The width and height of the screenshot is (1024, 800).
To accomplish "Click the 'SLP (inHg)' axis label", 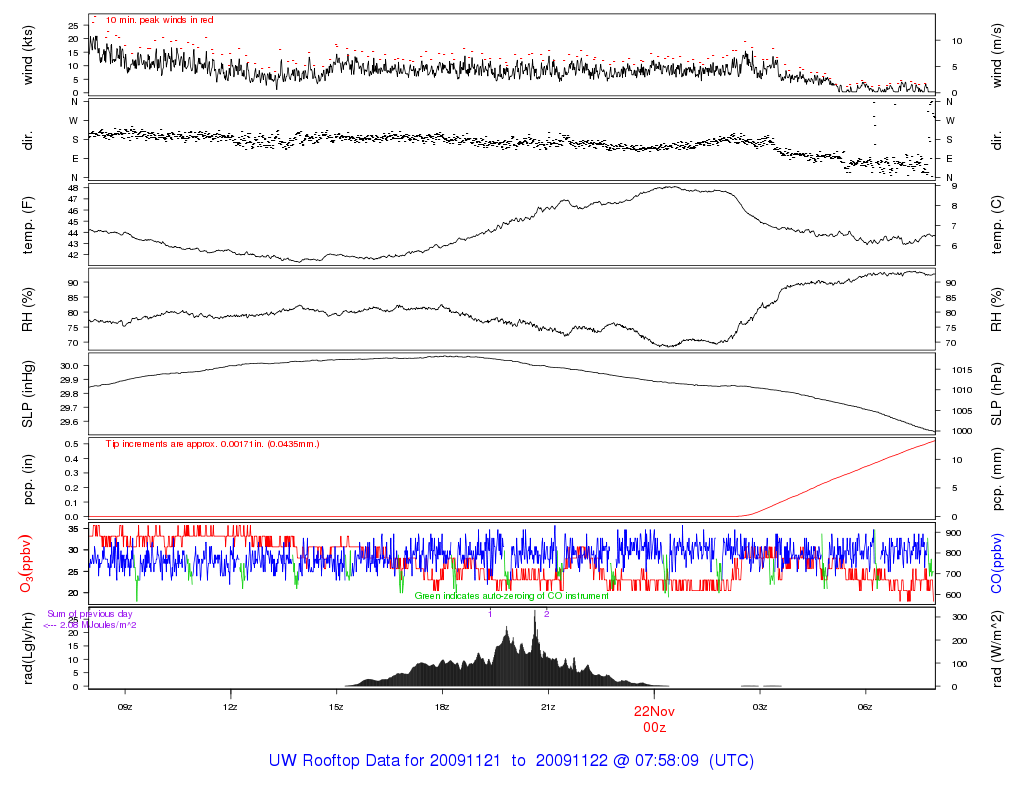I will [x=27, y=394].
